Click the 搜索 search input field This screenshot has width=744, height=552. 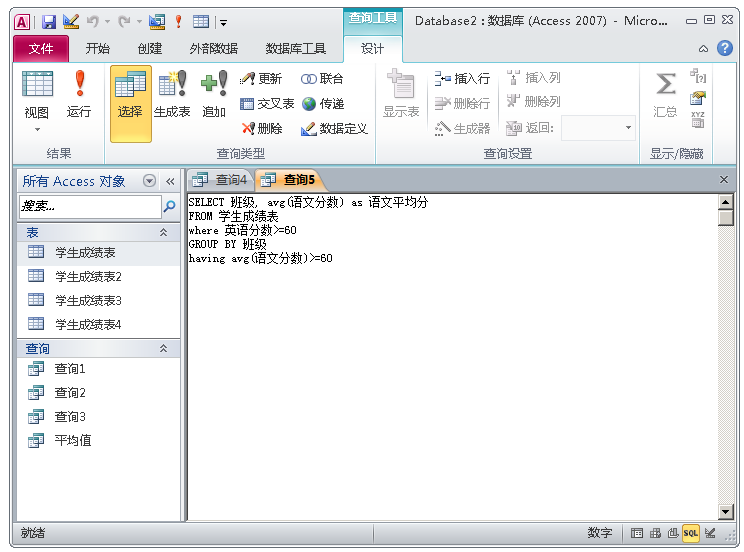pos(90,206)
